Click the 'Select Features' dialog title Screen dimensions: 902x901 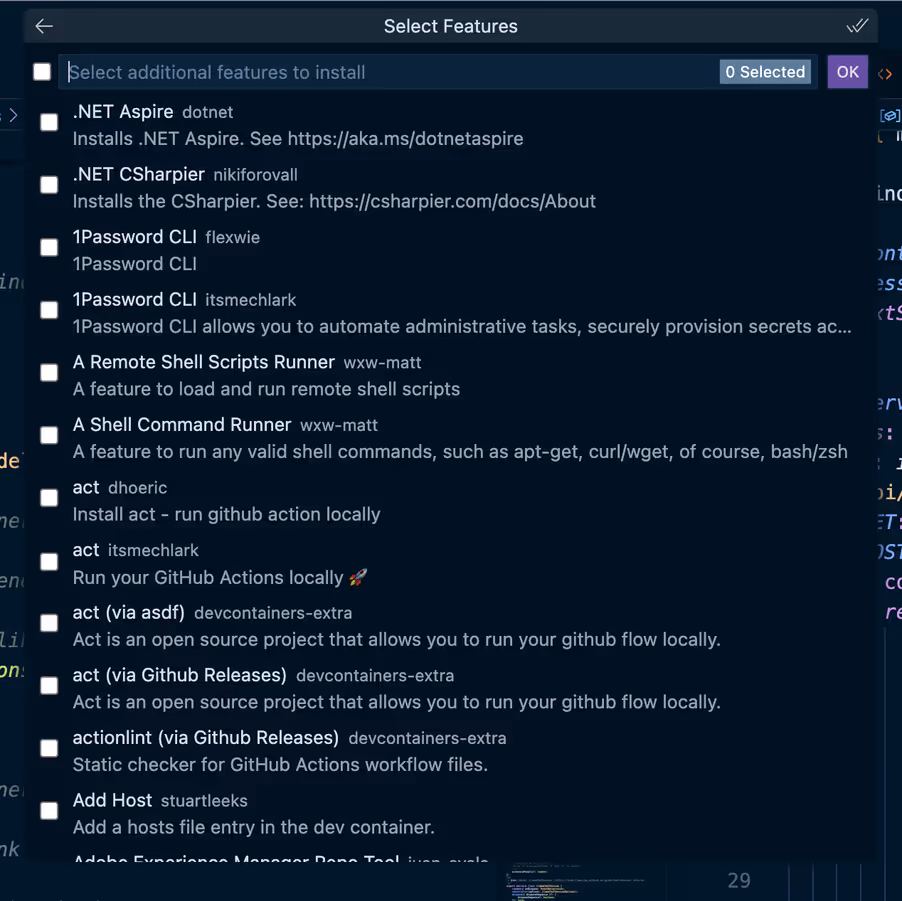[450, 26]
